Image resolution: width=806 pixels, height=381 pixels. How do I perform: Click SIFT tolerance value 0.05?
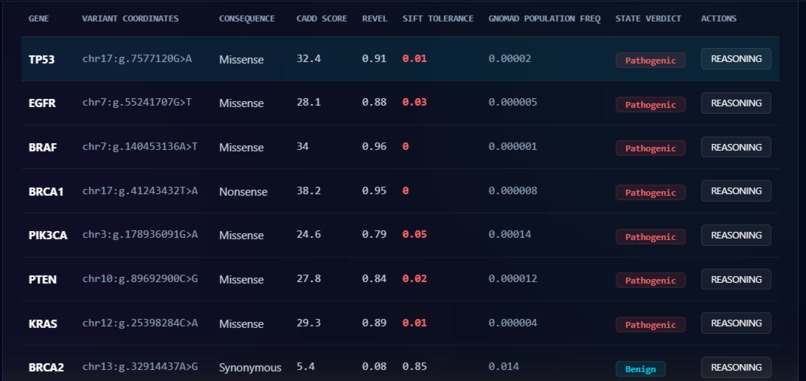(x=414, y=234)
